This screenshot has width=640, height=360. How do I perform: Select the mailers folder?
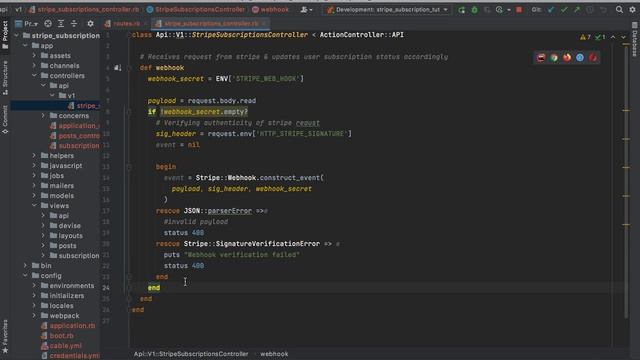58,186
